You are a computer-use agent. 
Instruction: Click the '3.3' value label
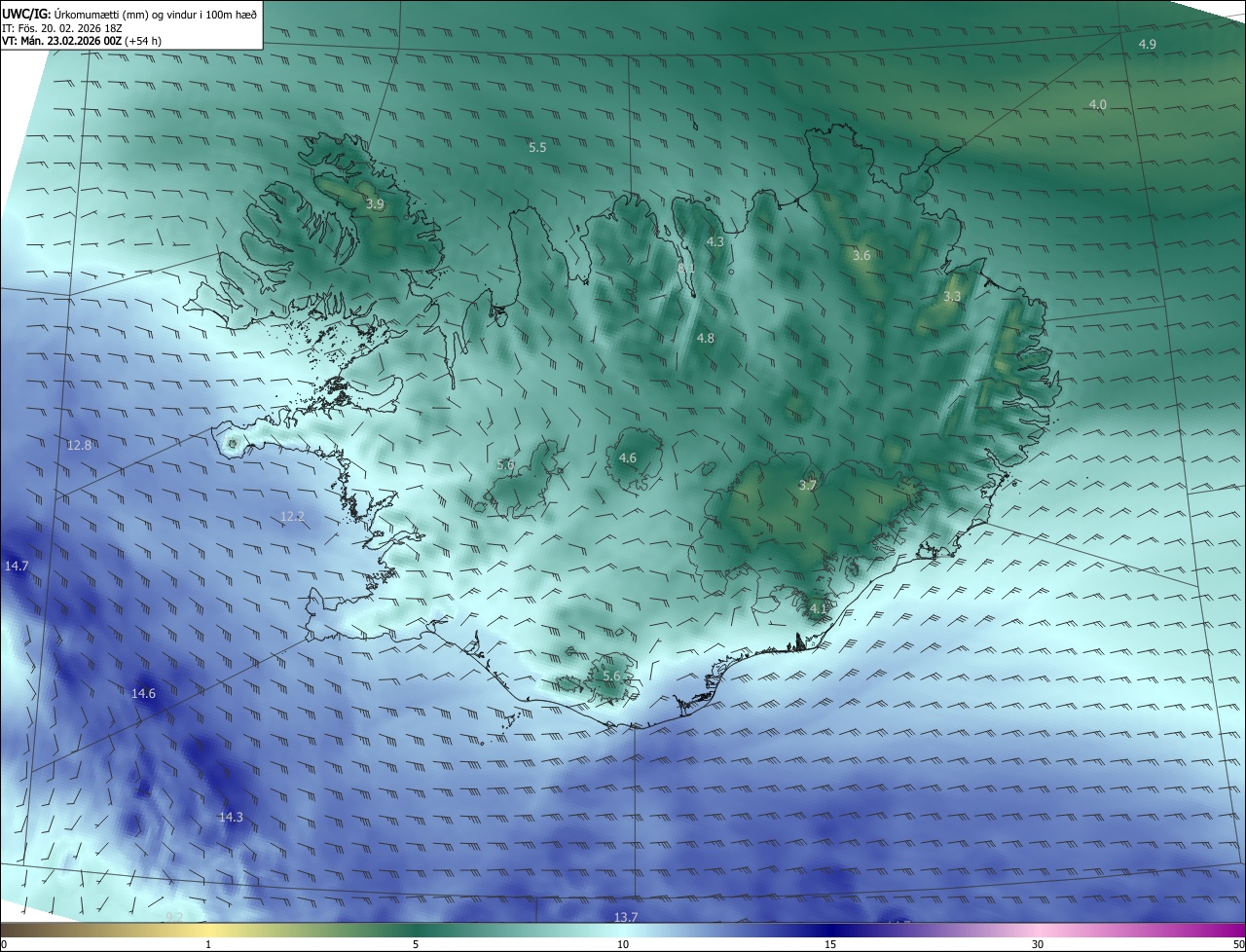click(x=952, y=297)
